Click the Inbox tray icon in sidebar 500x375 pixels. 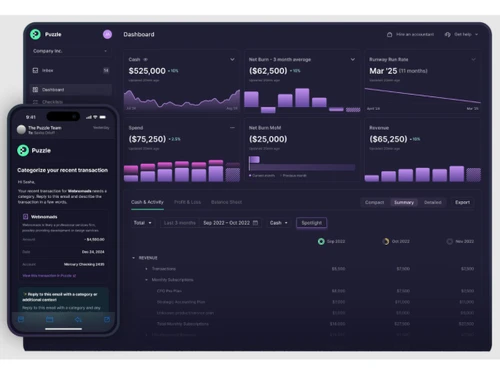[35, 70]
